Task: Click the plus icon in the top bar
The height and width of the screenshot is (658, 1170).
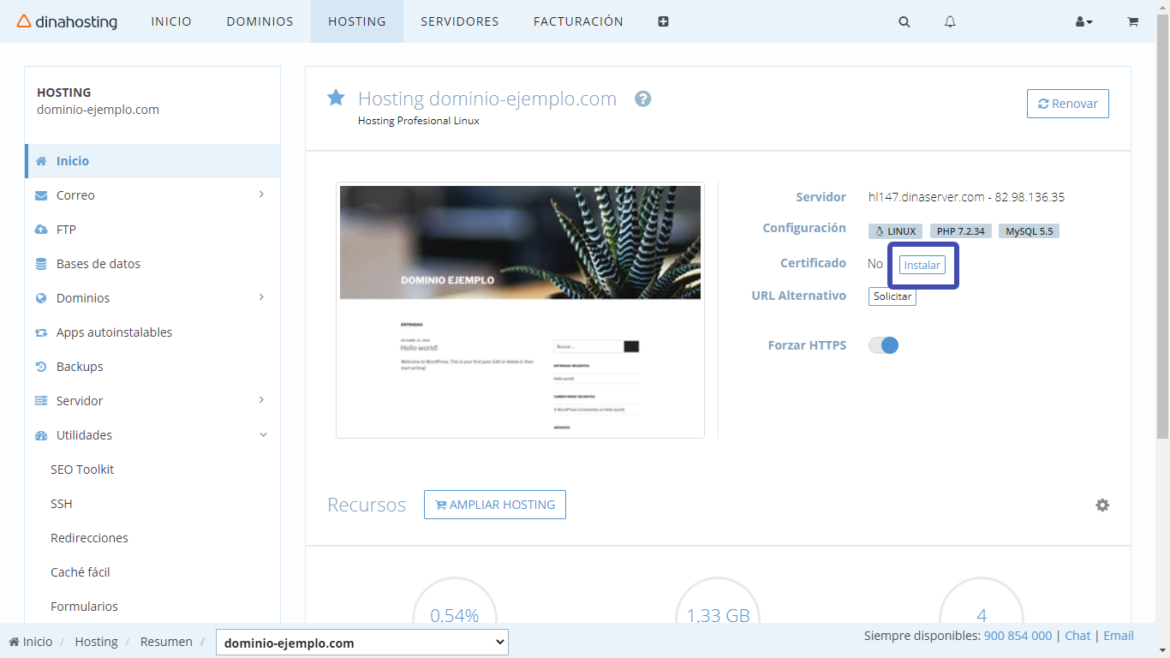Action: pos(663,21)
